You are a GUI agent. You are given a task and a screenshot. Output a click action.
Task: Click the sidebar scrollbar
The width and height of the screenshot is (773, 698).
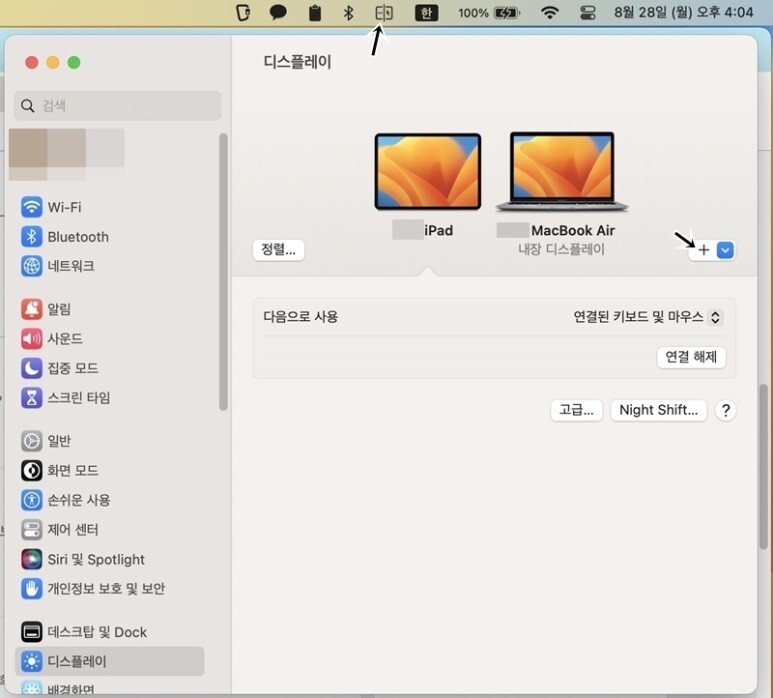point(223,272)
